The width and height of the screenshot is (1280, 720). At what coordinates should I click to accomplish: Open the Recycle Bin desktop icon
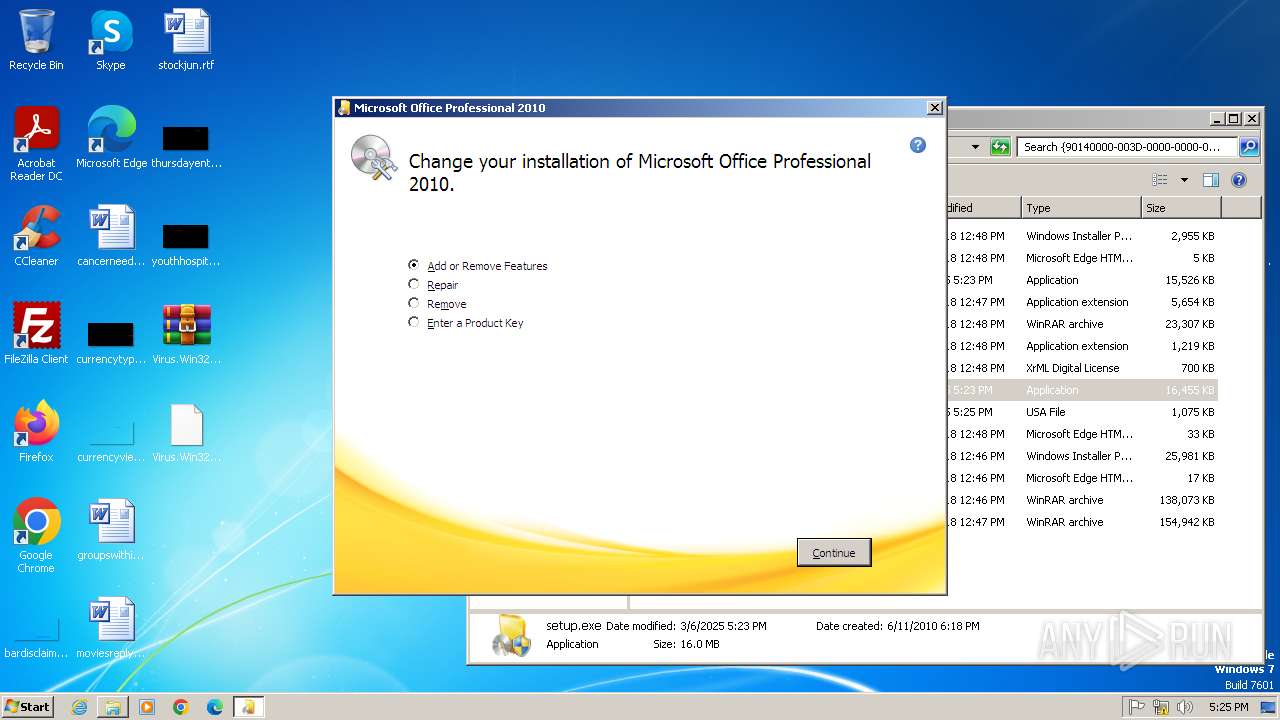click(x=36, y=41)
